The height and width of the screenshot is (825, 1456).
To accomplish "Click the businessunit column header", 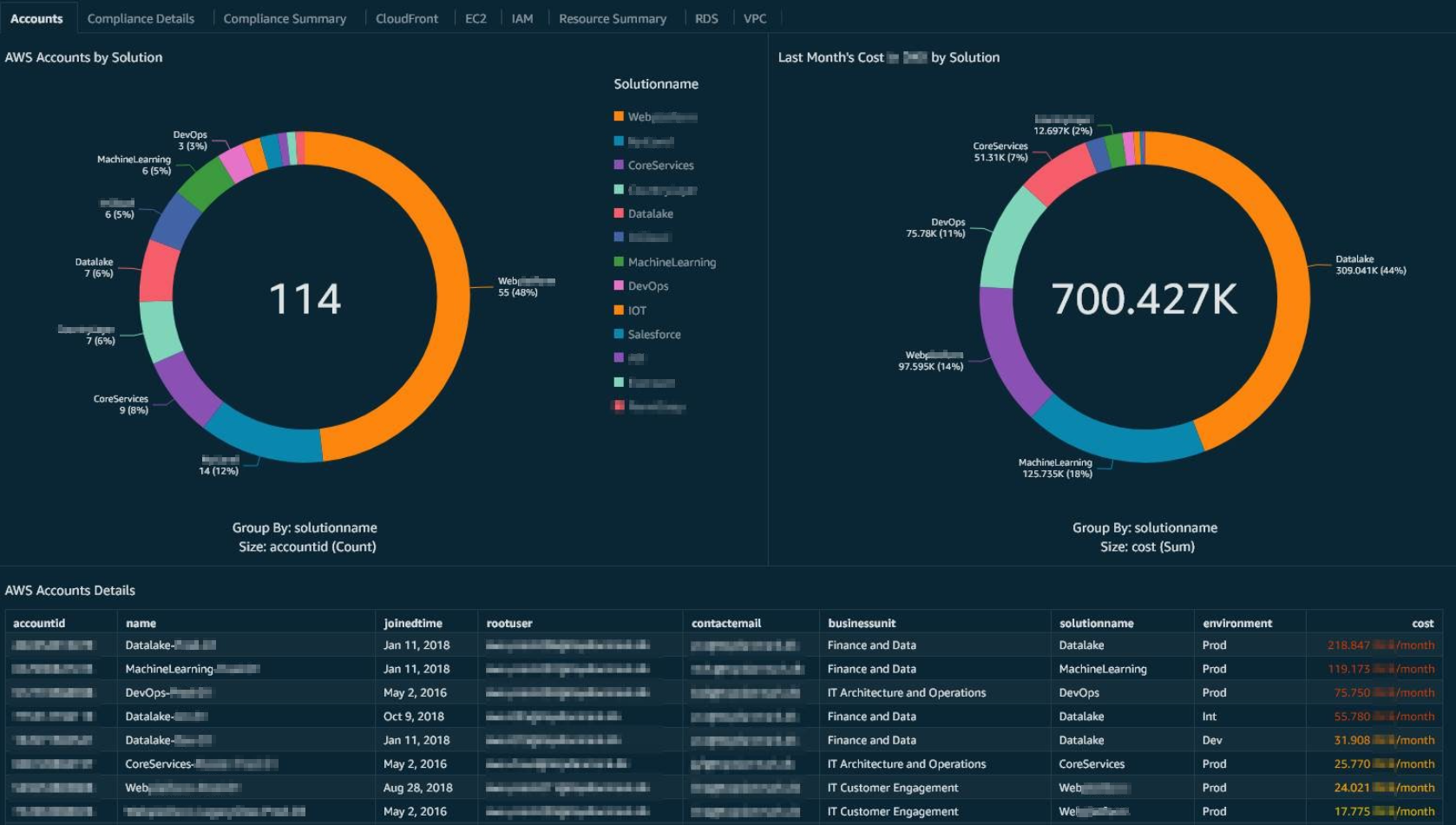I will click(x=860, y=622).
